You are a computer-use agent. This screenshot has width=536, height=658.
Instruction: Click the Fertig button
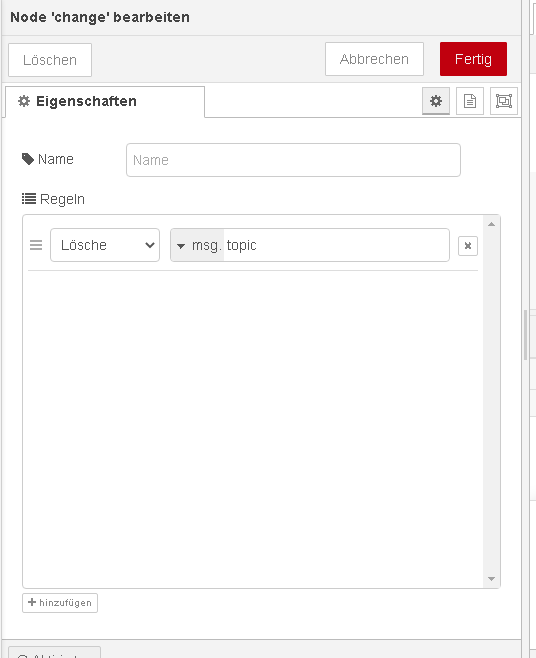pyautogui.click(x=473, y=59)
